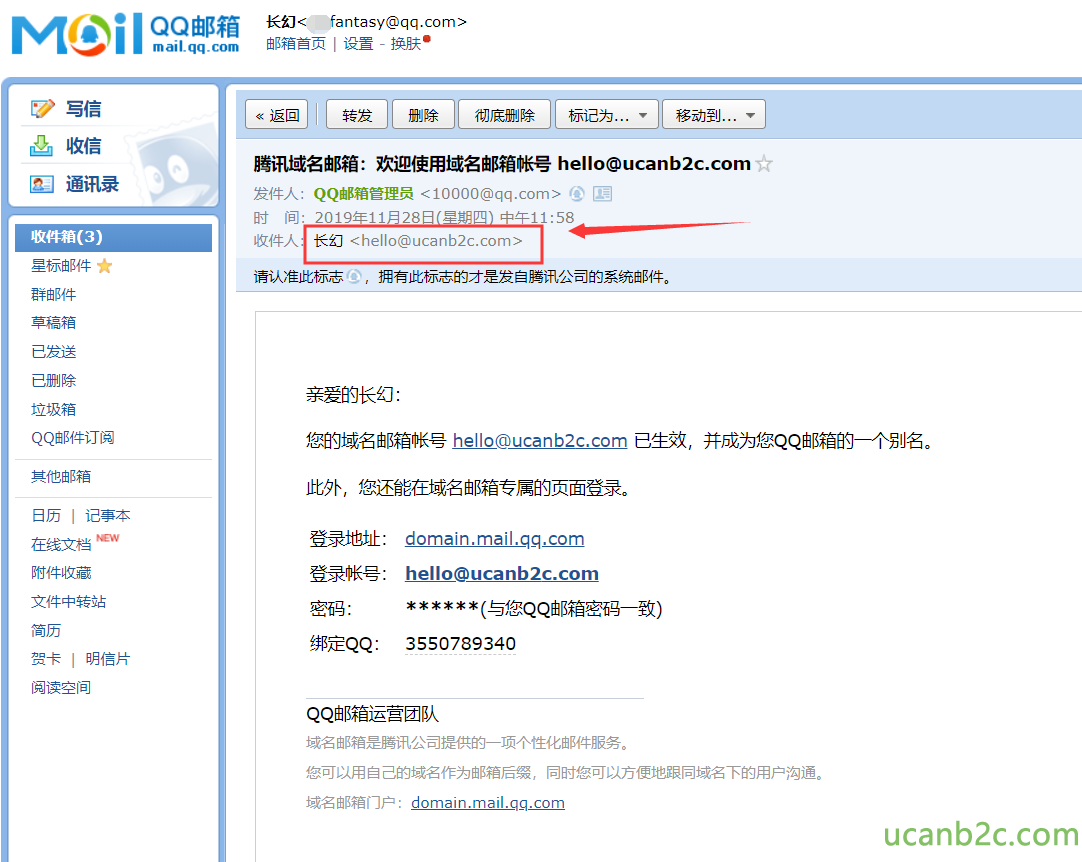Click the contacts card icon

click(x=42, y=184)
